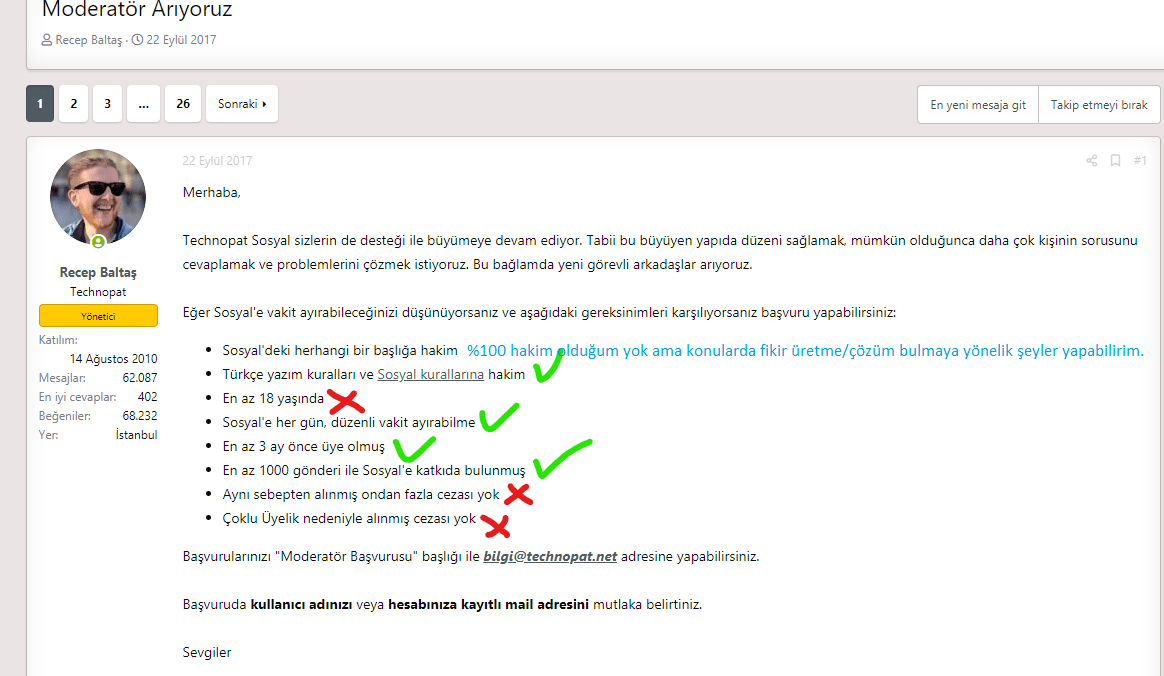
Task: Click the line En az 3 ay önce üye olmuş
Action: [x=304, y=447]
